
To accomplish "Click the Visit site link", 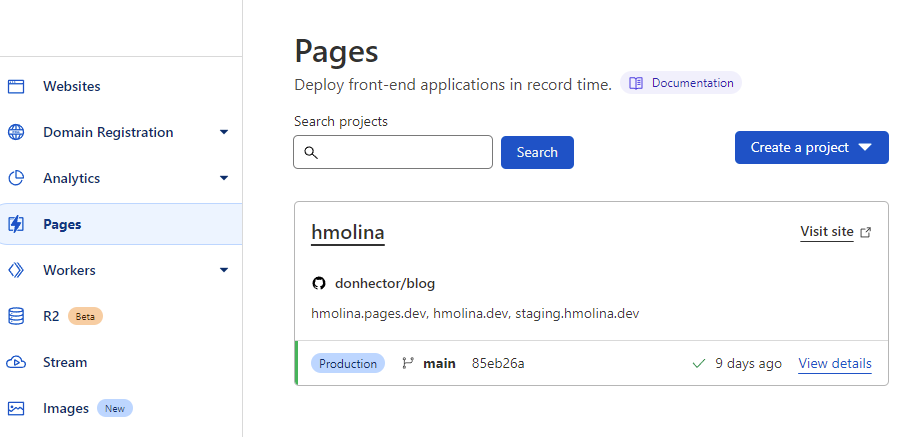I will pos(827,232).
